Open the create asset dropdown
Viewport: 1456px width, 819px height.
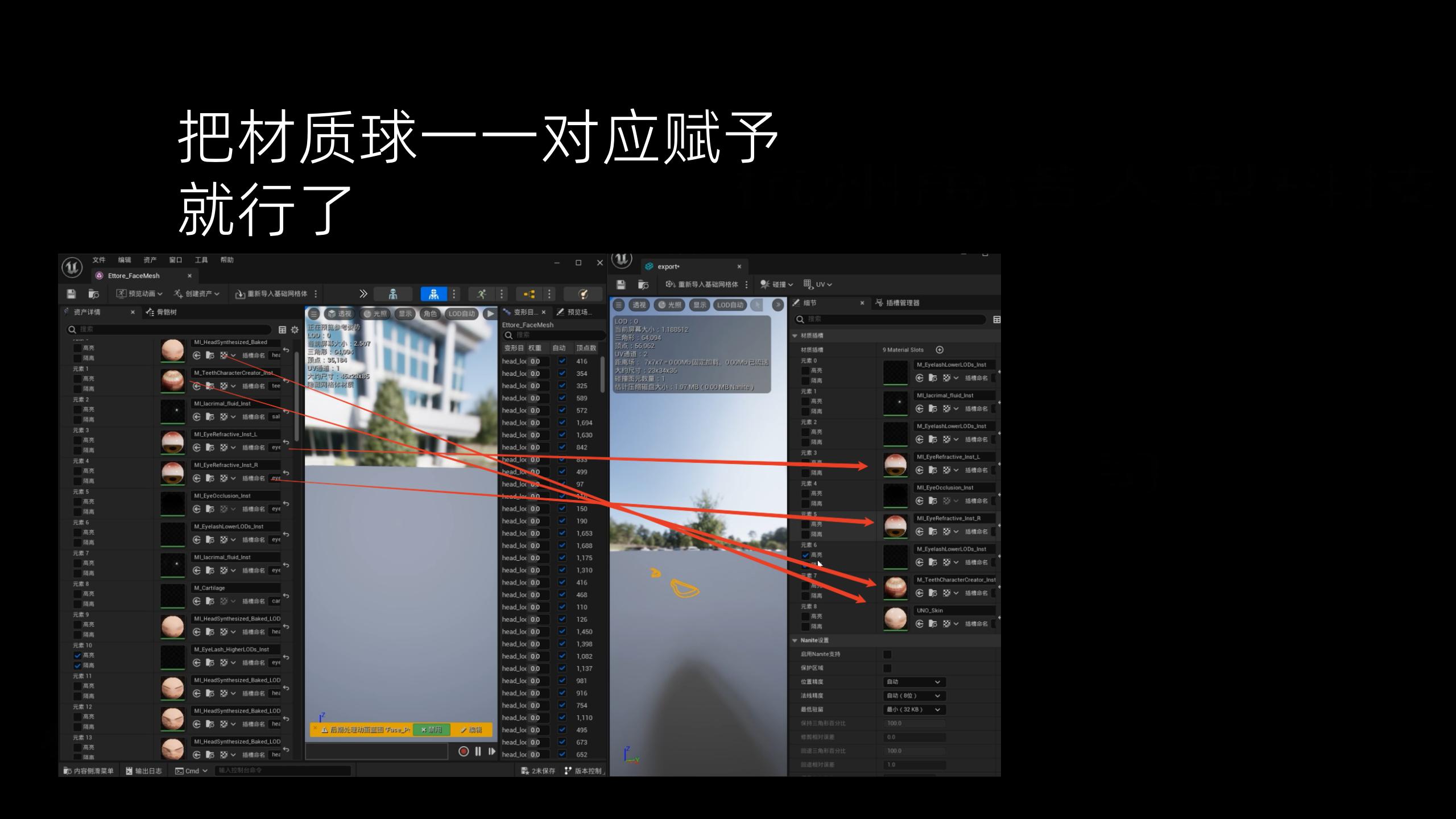click(197, 294)
